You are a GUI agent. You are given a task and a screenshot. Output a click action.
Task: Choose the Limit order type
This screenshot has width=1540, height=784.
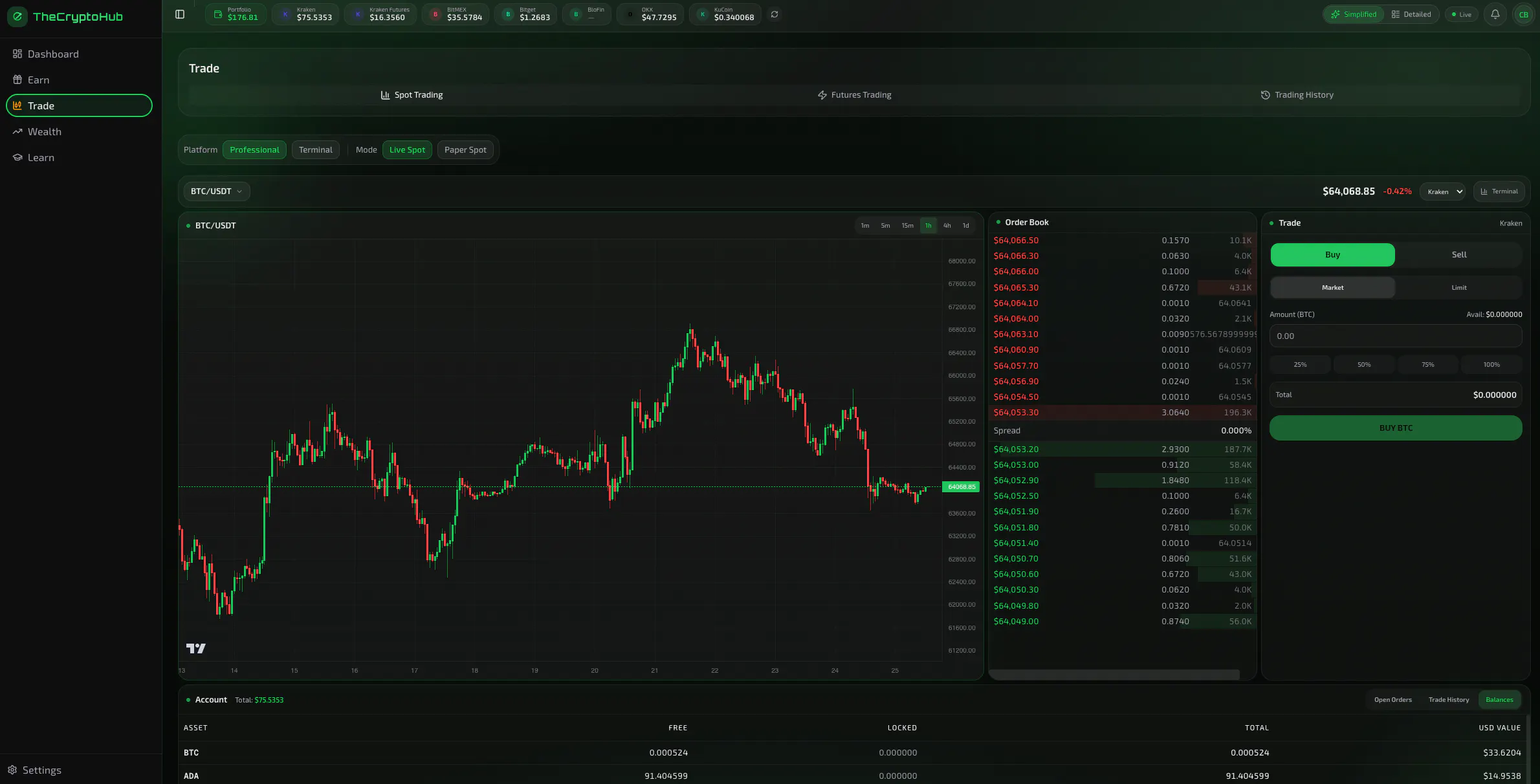point(1459,288)
